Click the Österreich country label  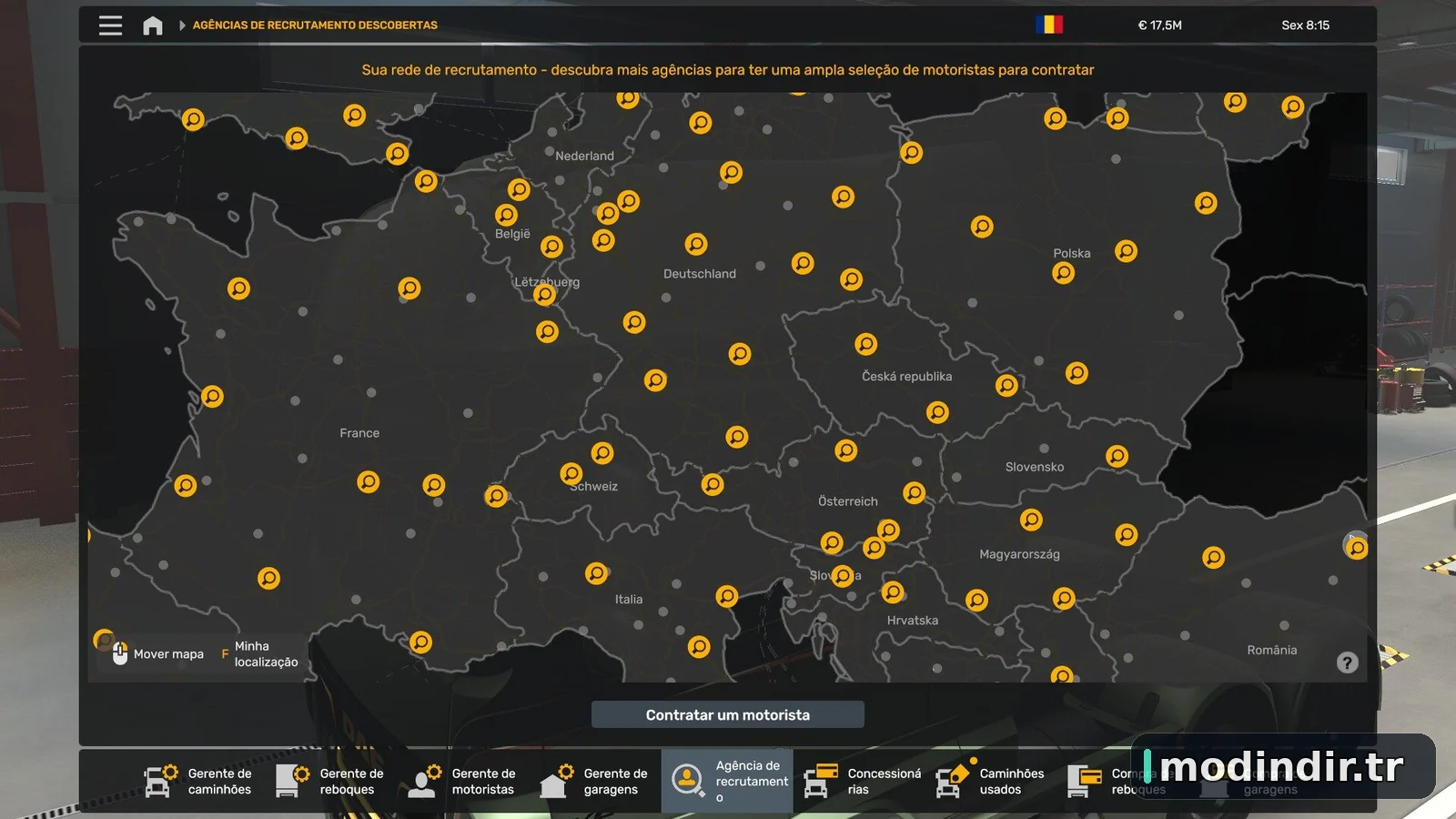click(x=848, y=501)
